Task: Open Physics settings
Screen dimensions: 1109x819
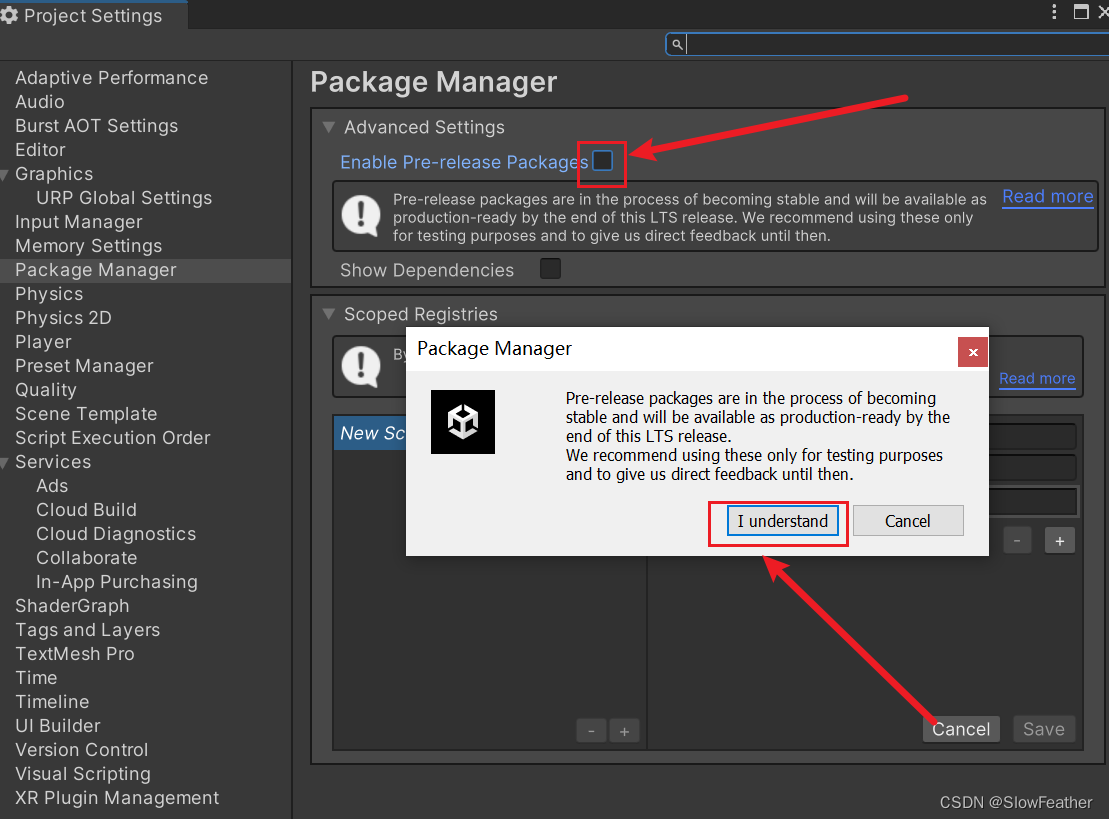Action: (x=50, y=294)
